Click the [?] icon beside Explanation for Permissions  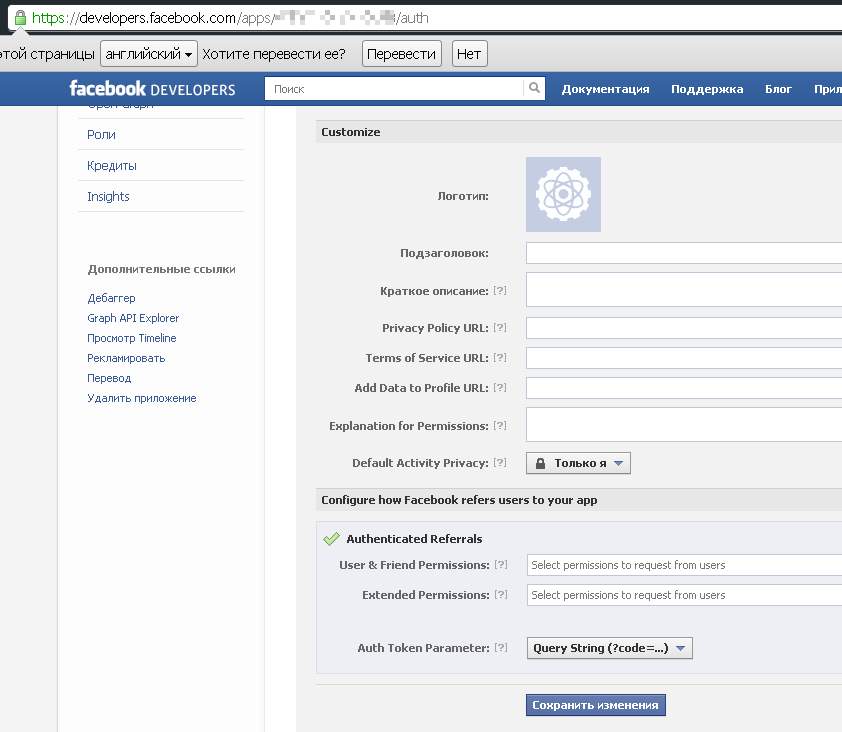pyautogui.click(x=498, y=424)
